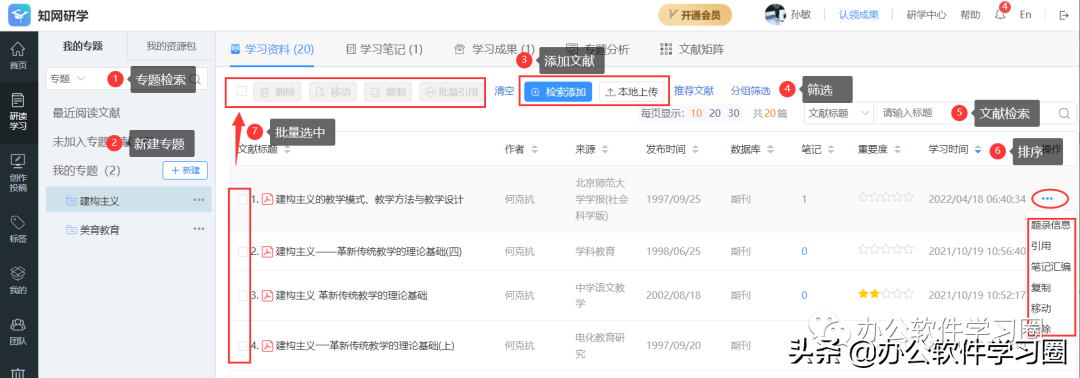1080x378 pixels.
Task: Sort by 发布时间 column arrows
Action: [694, 149]
